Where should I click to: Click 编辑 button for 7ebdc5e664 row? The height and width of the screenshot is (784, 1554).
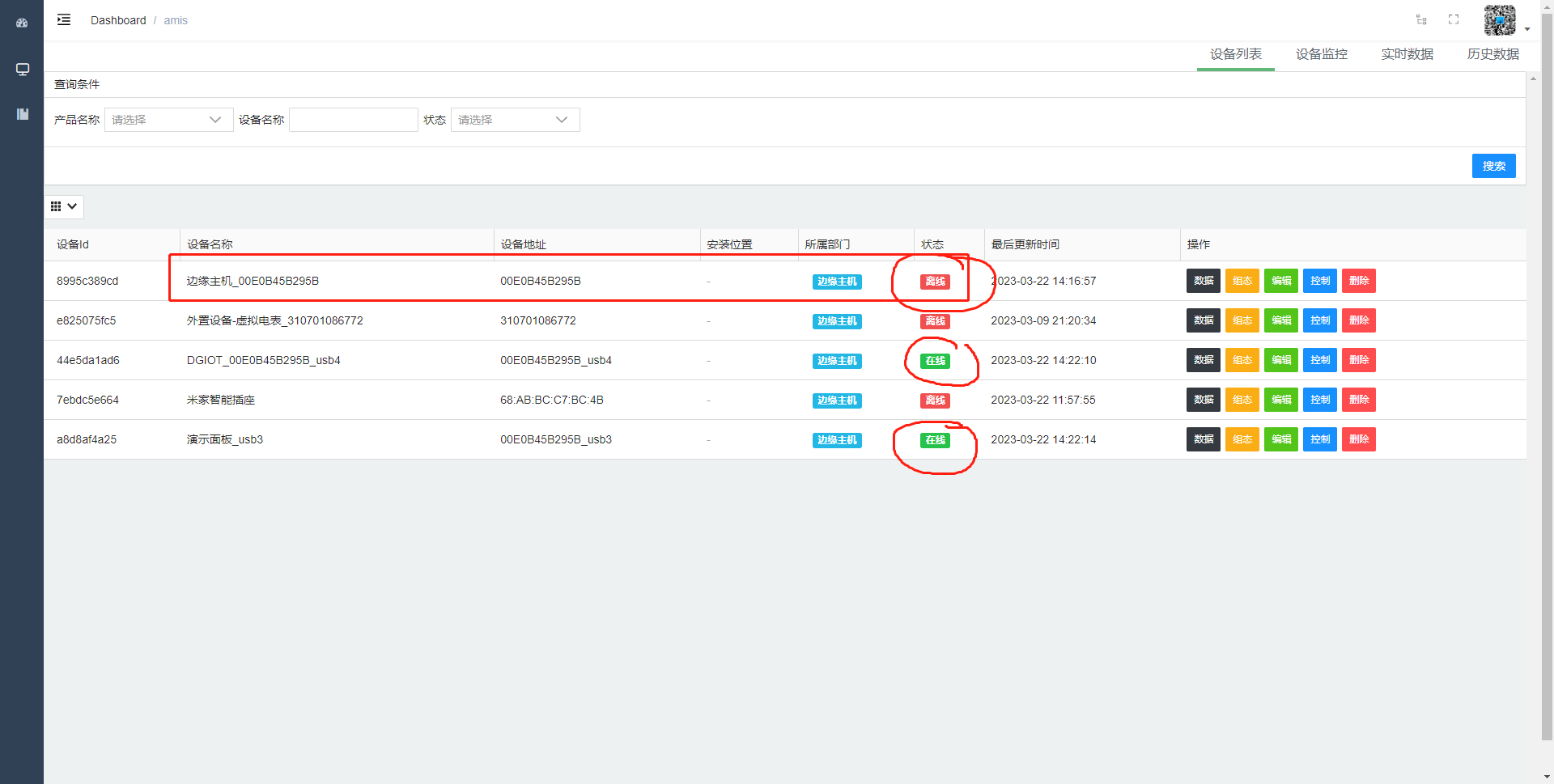point(1280,400)
